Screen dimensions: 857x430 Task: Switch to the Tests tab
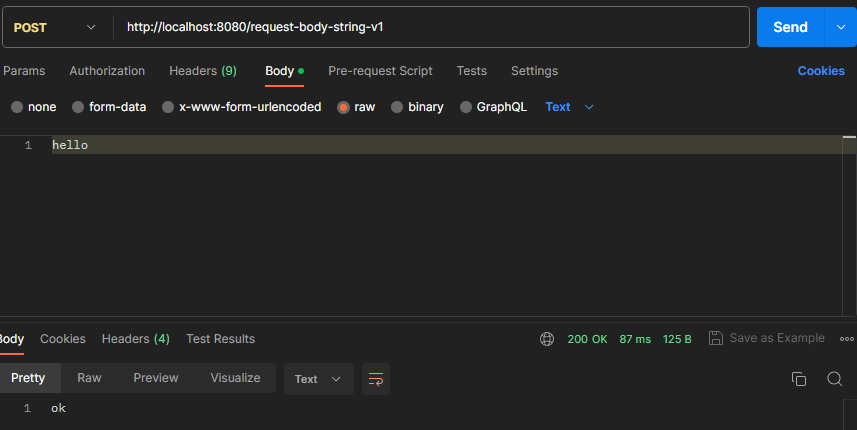472,71
